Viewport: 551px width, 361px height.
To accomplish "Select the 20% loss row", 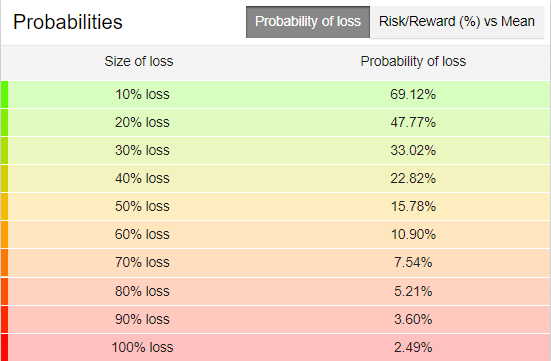I will point(276,123).
